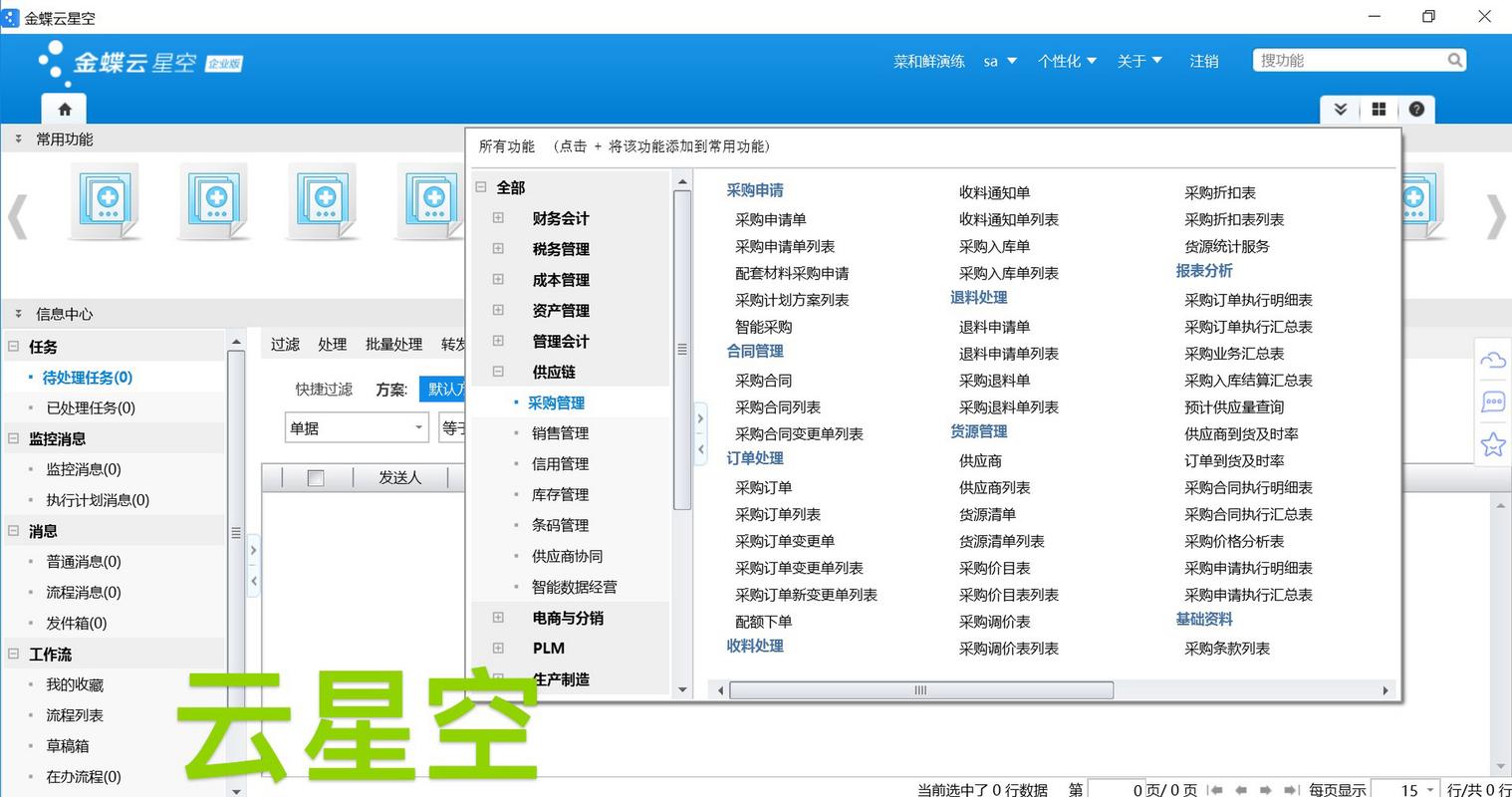Image resolution: width=1512 pixels, height=797 pixels.
Task: Go to next common-function page arrow
Action: [1495, 218]
